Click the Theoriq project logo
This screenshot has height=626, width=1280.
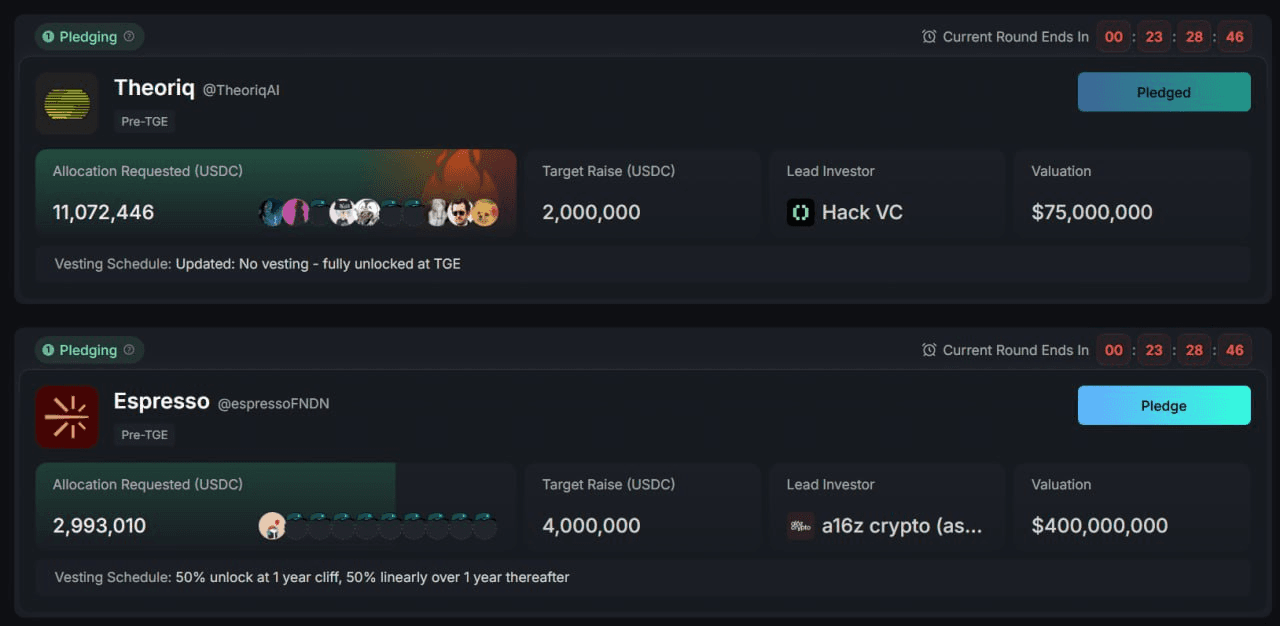point(67,103)
